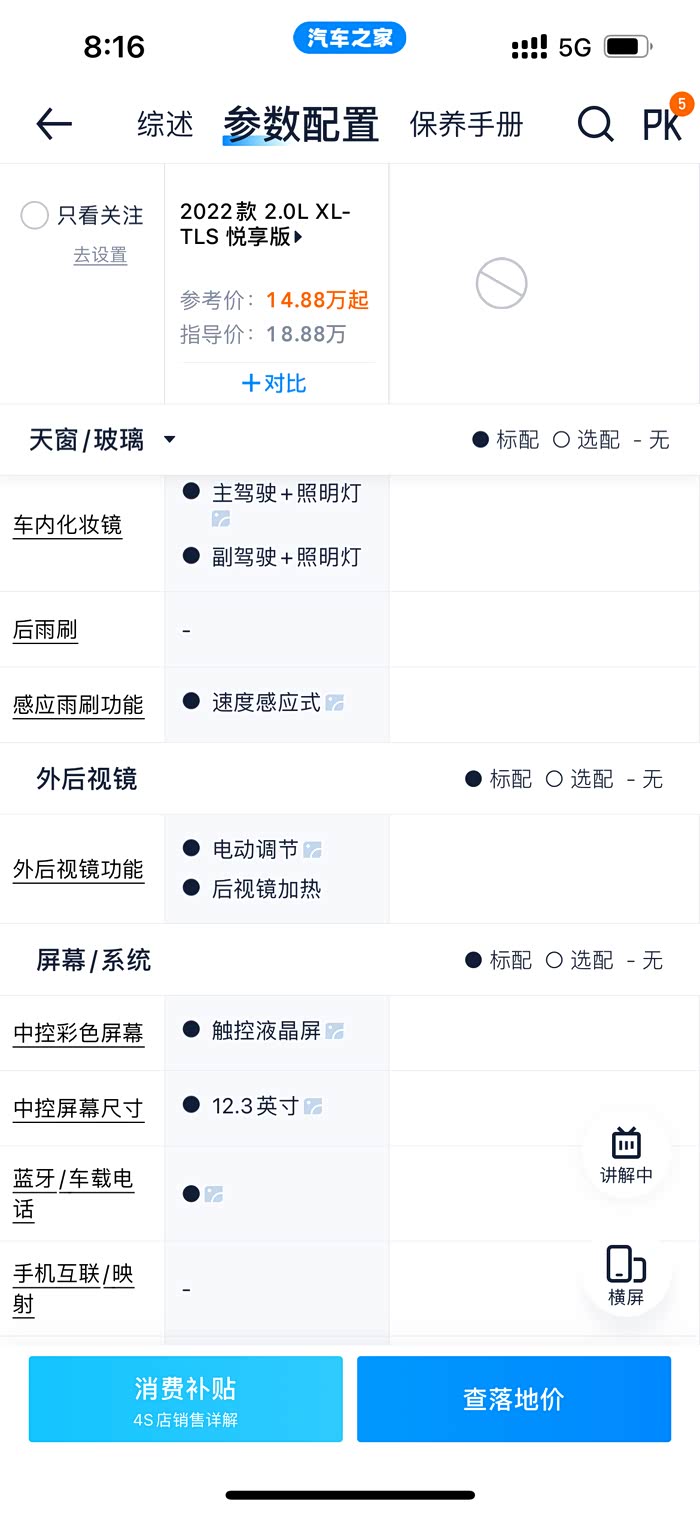Image resolution: width=700 pixels, height=1514 pixels.
Task: Open the search magnifier icon
Action: click(595, 124)
